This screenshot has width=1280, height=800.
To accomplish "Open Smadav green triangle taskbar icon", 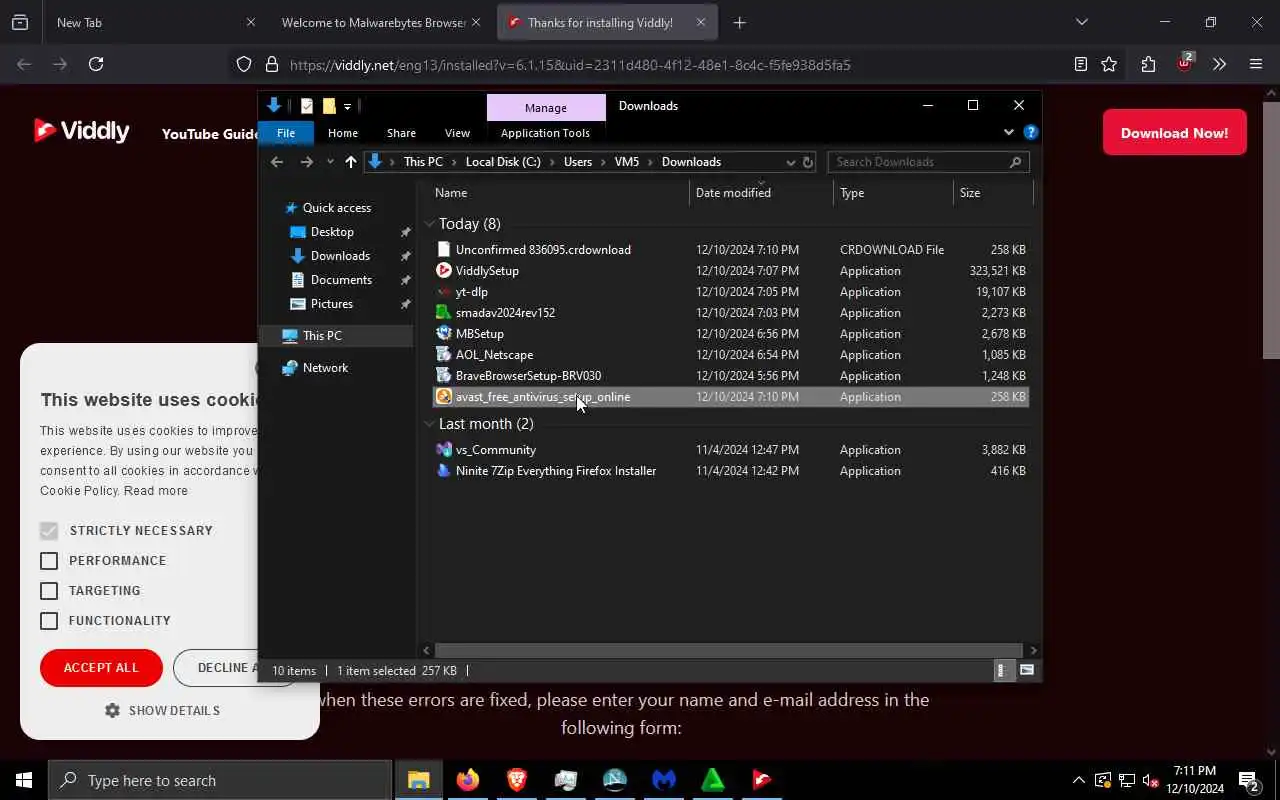I will pos(713,780).
